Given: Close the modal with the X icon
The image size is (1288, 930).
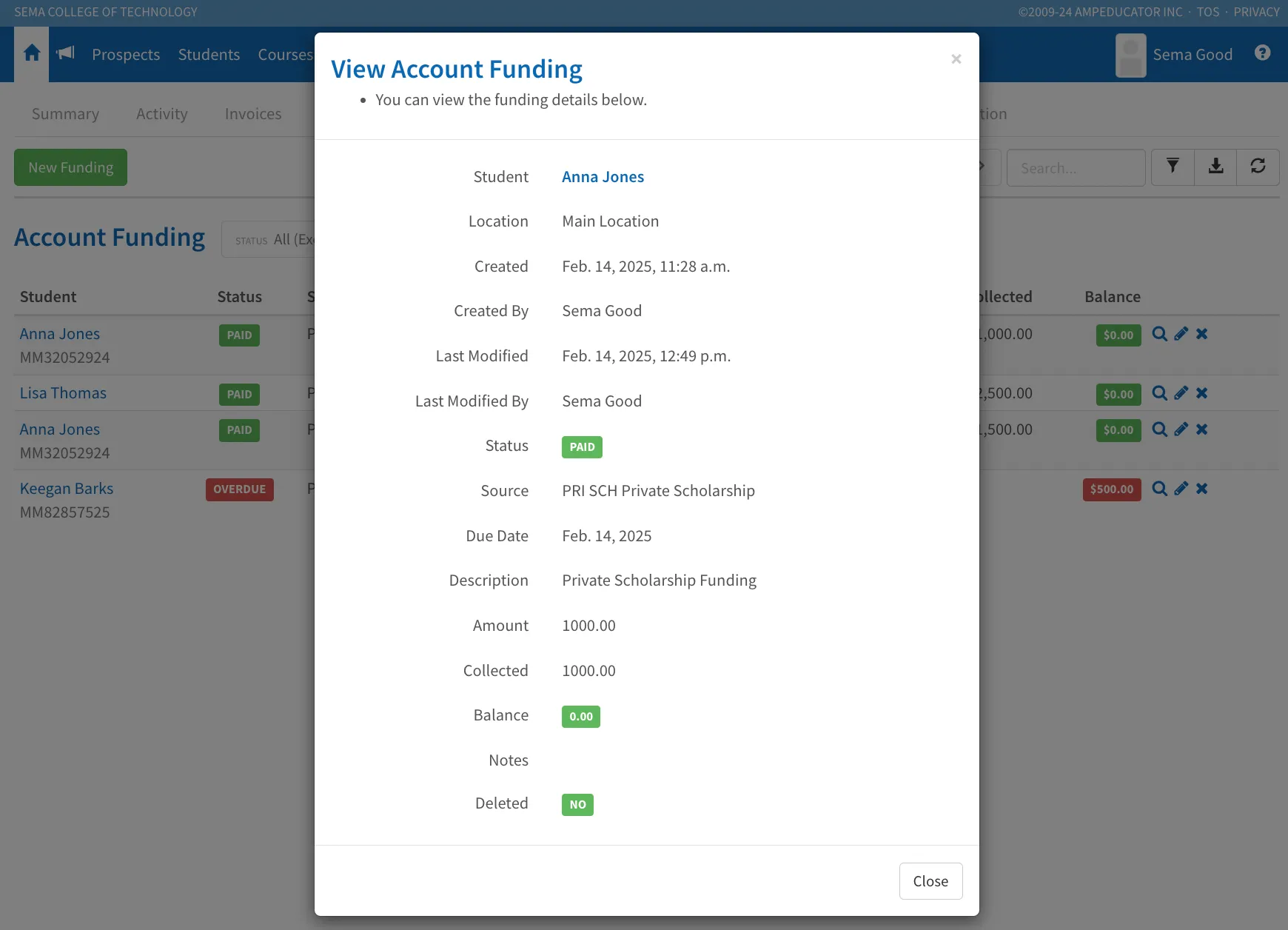Looking at the screenshot, I should [x=956, y=59].
